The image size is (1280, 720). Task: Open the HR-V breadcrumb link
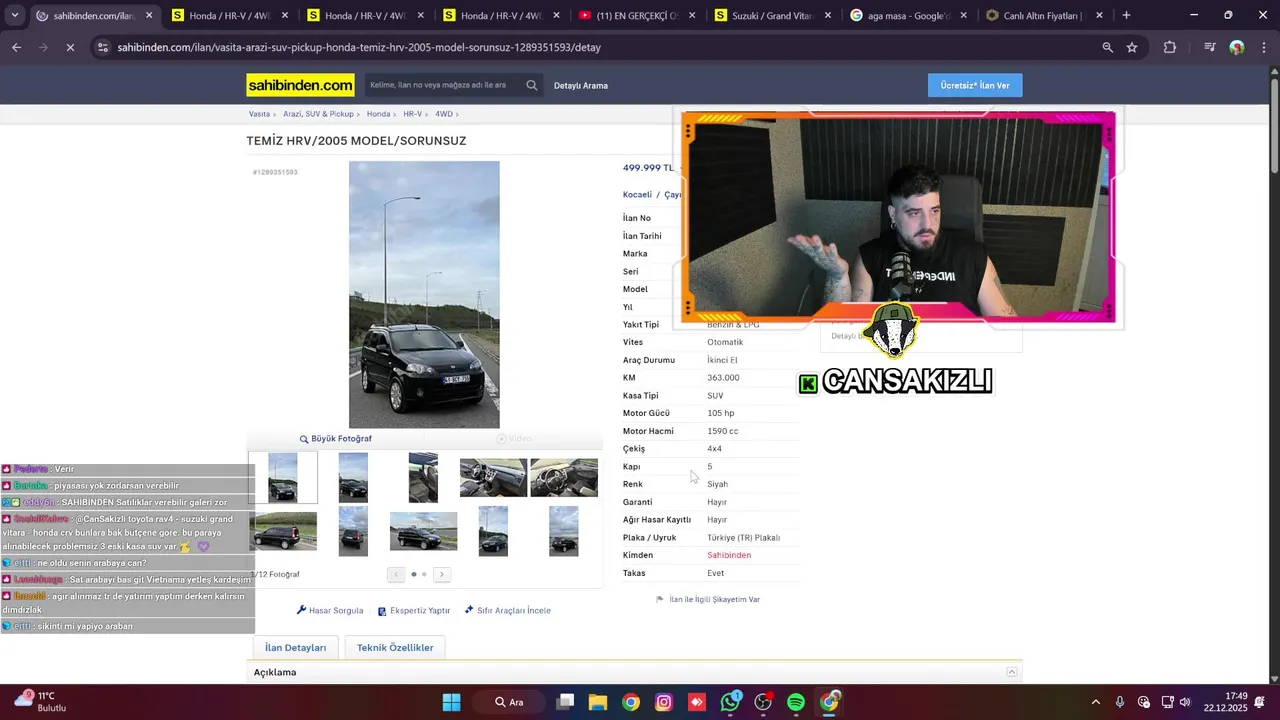(x=412, y=114)
